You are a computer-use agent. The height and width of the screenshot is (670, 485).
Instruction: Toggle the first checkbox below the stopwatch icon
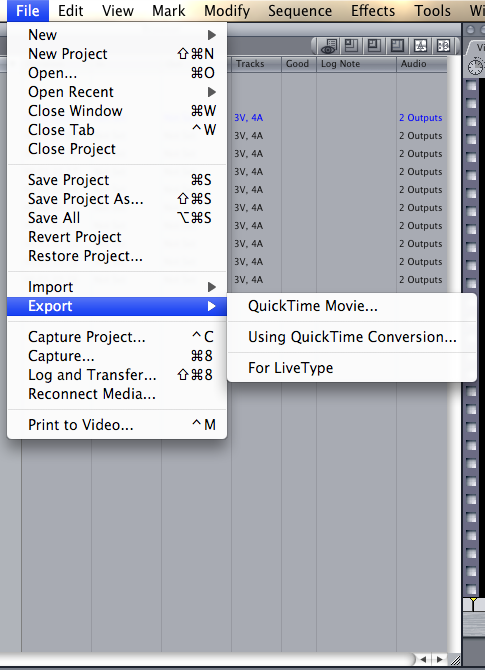[x=472, y=85]
